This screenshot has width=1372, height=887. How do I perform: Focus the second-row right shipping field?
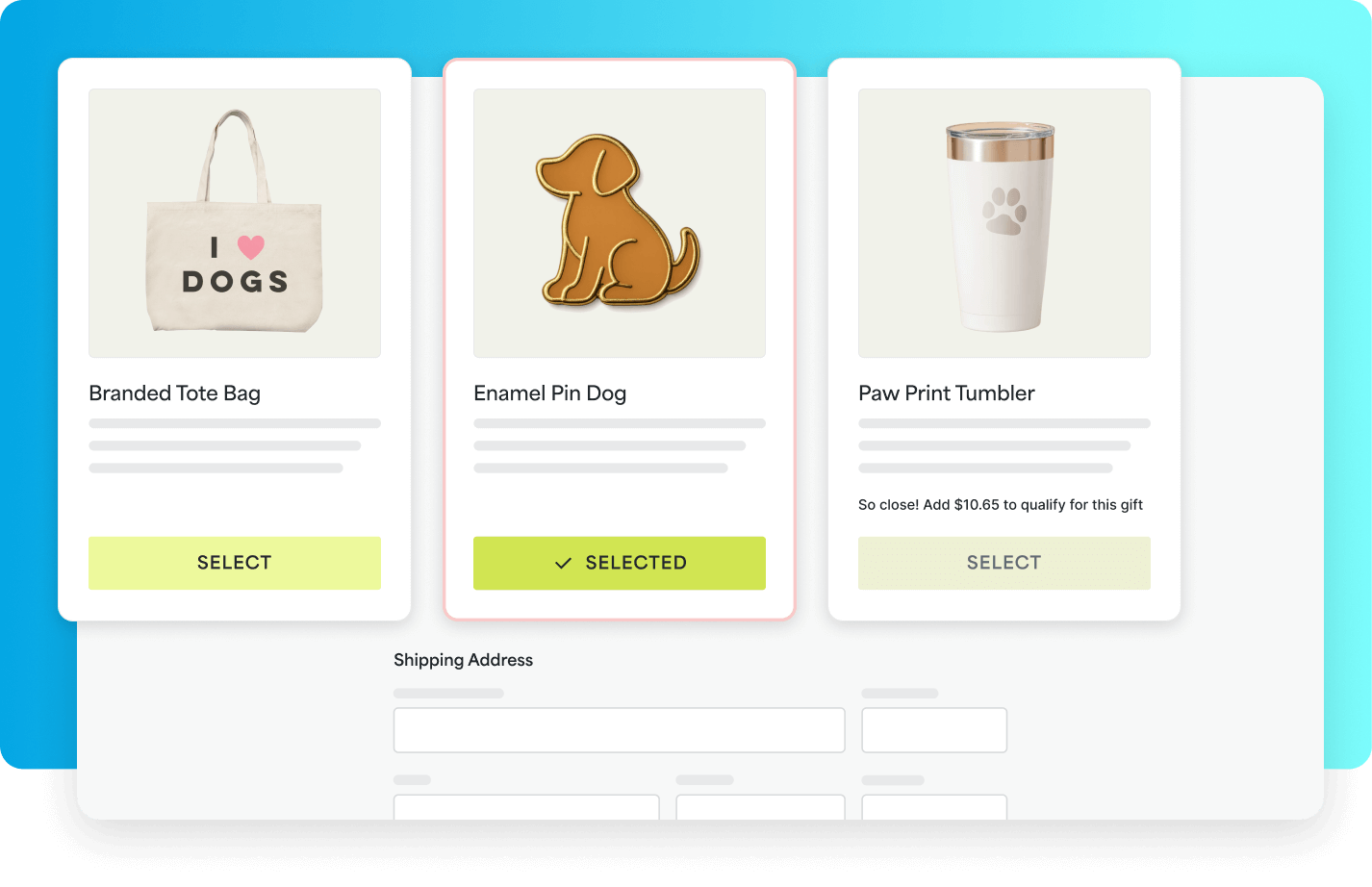(x=934, y=807)
